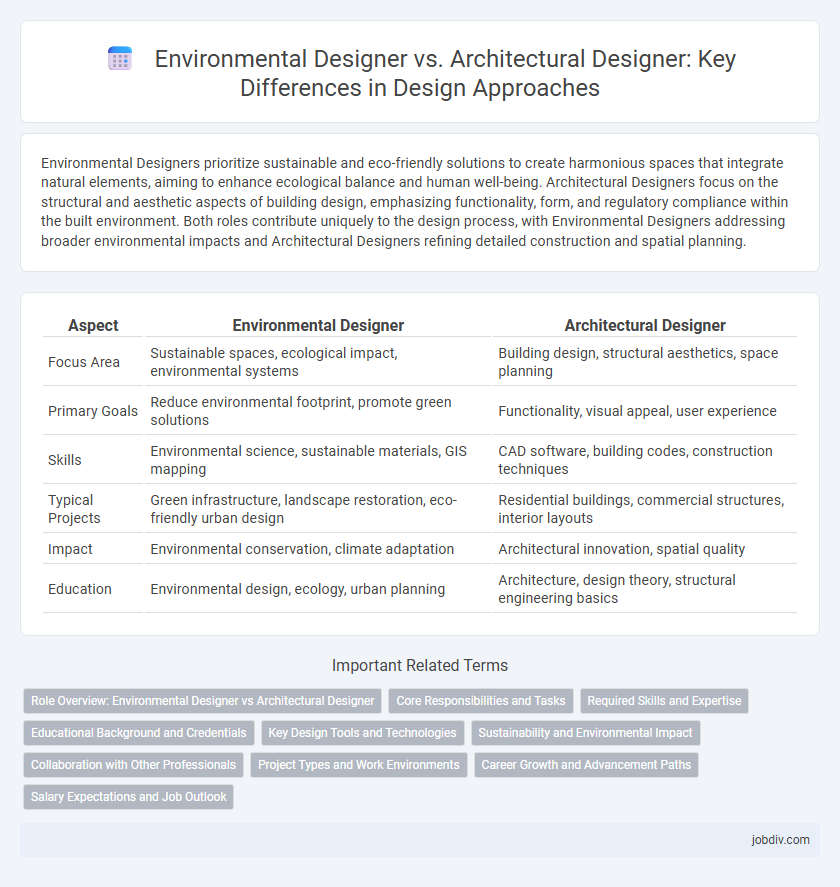This screenshot has width=840, height=887.
Task: Open 'Salary Expectations and Job Outlook' tag
Action: point(128,796)
